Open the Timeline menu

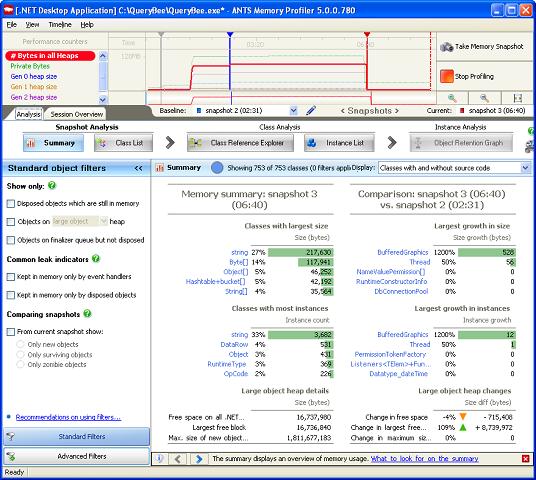coord(60,25)
